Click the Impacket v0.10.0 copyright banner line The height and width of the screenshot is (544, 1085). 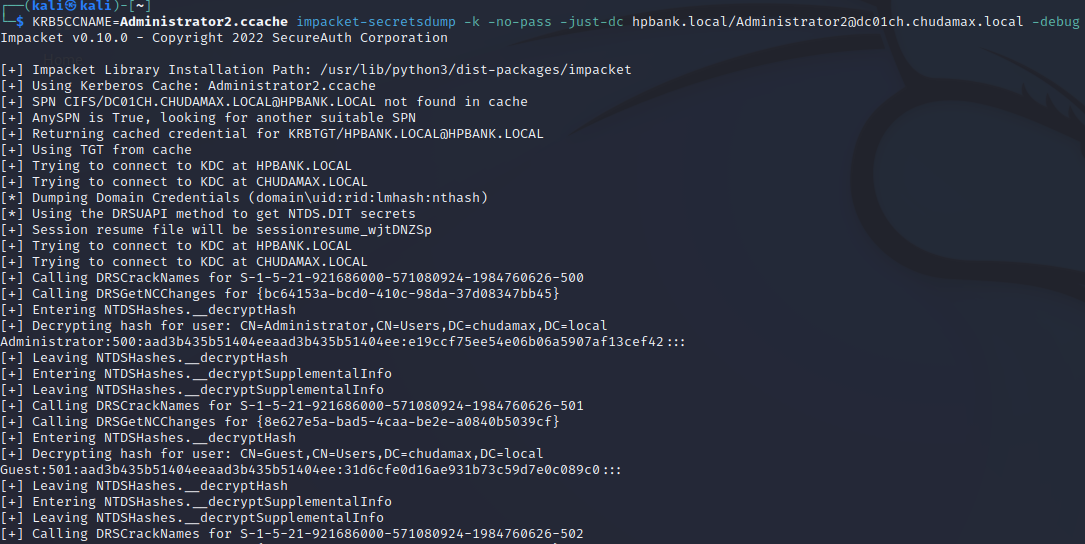tap(224, 37)
